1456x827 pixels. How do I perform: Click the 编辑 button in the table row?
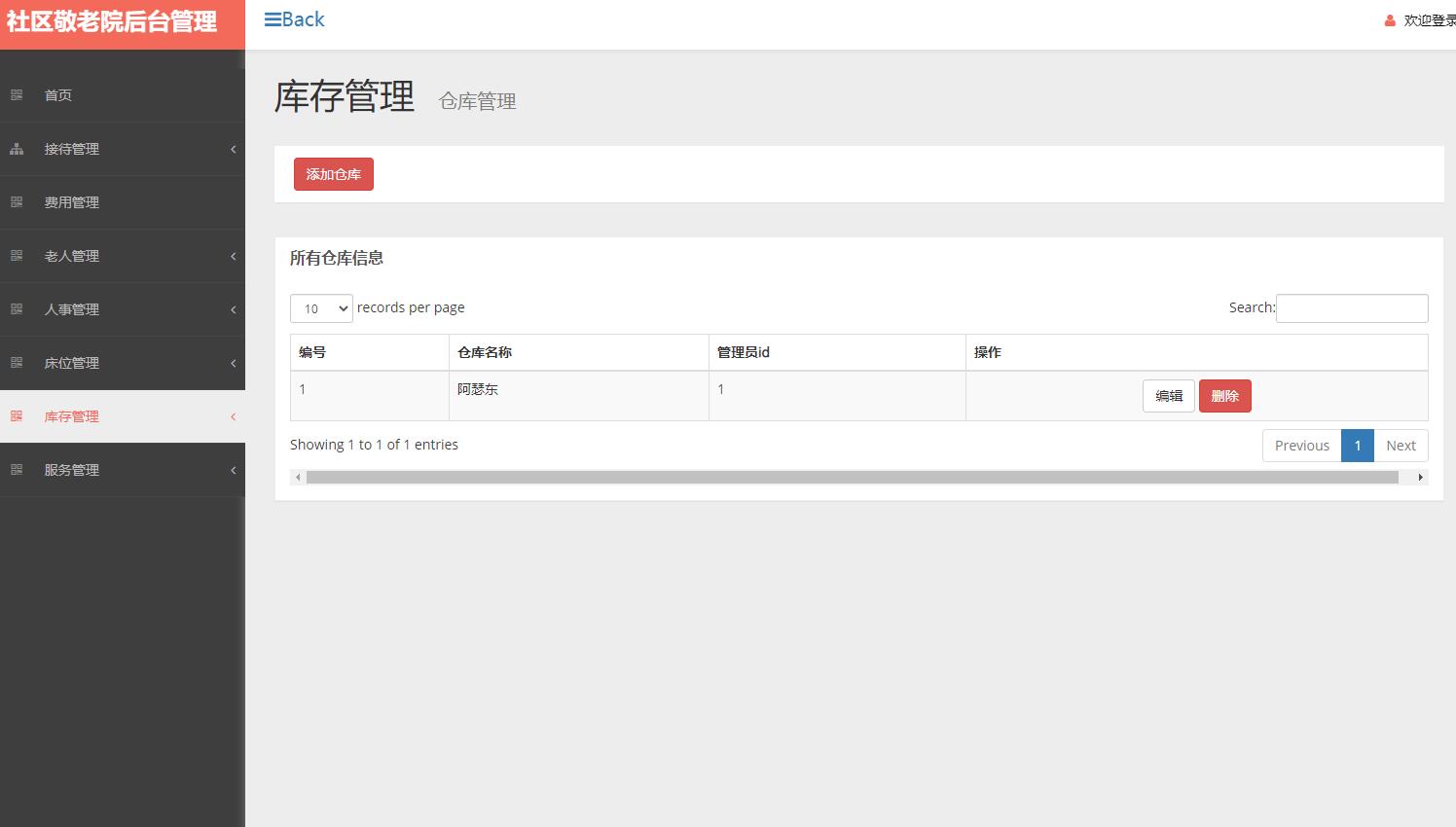1168,395
